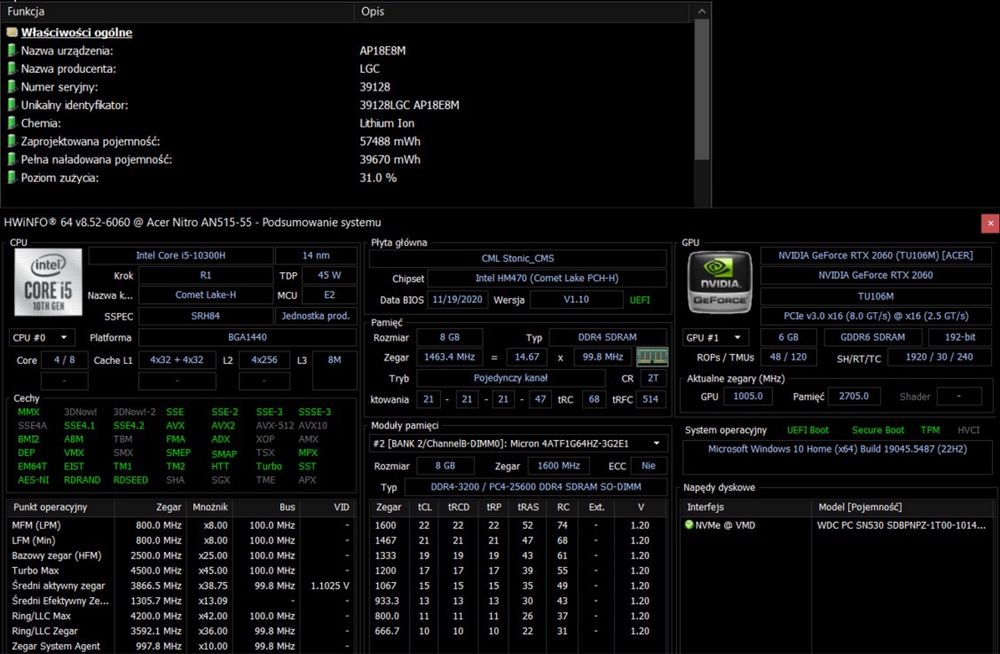Screen dimensions: 1000x654
Task: Click the DDR4 SDRAM memory type field
Action: pyautogui.click(x=607, y=338)
